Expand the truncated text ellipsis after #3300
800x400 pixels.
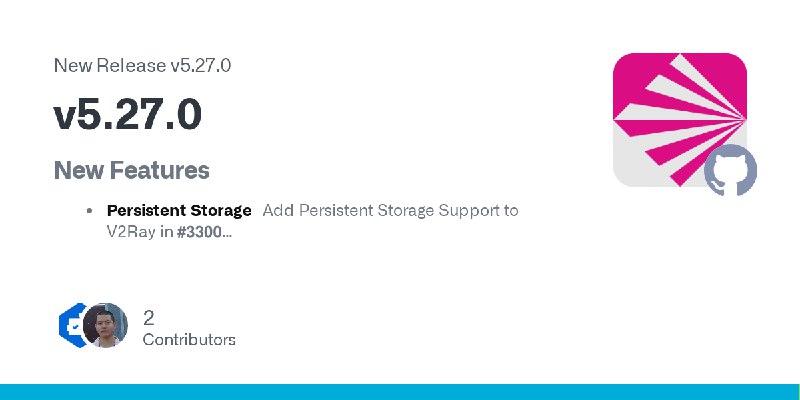click(x=228, y=235)
